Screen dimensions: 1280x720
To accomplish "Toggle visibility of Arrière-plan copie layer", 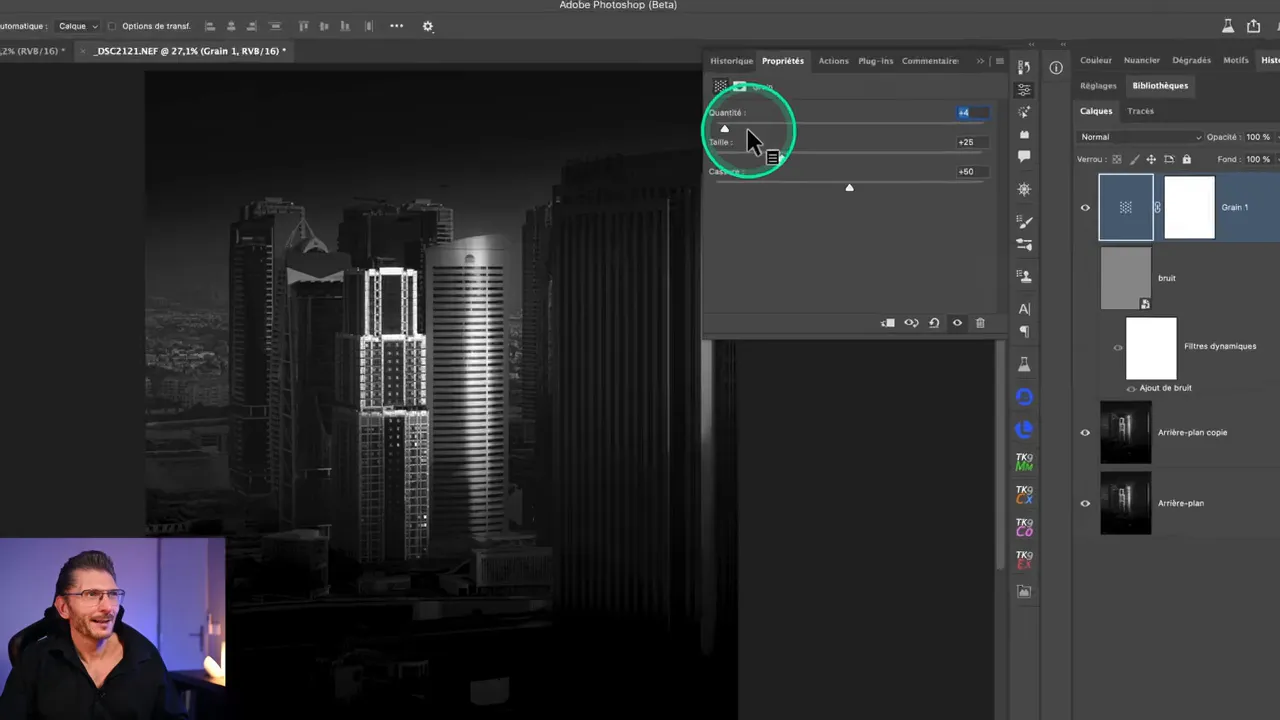I will click(1085, 433).
